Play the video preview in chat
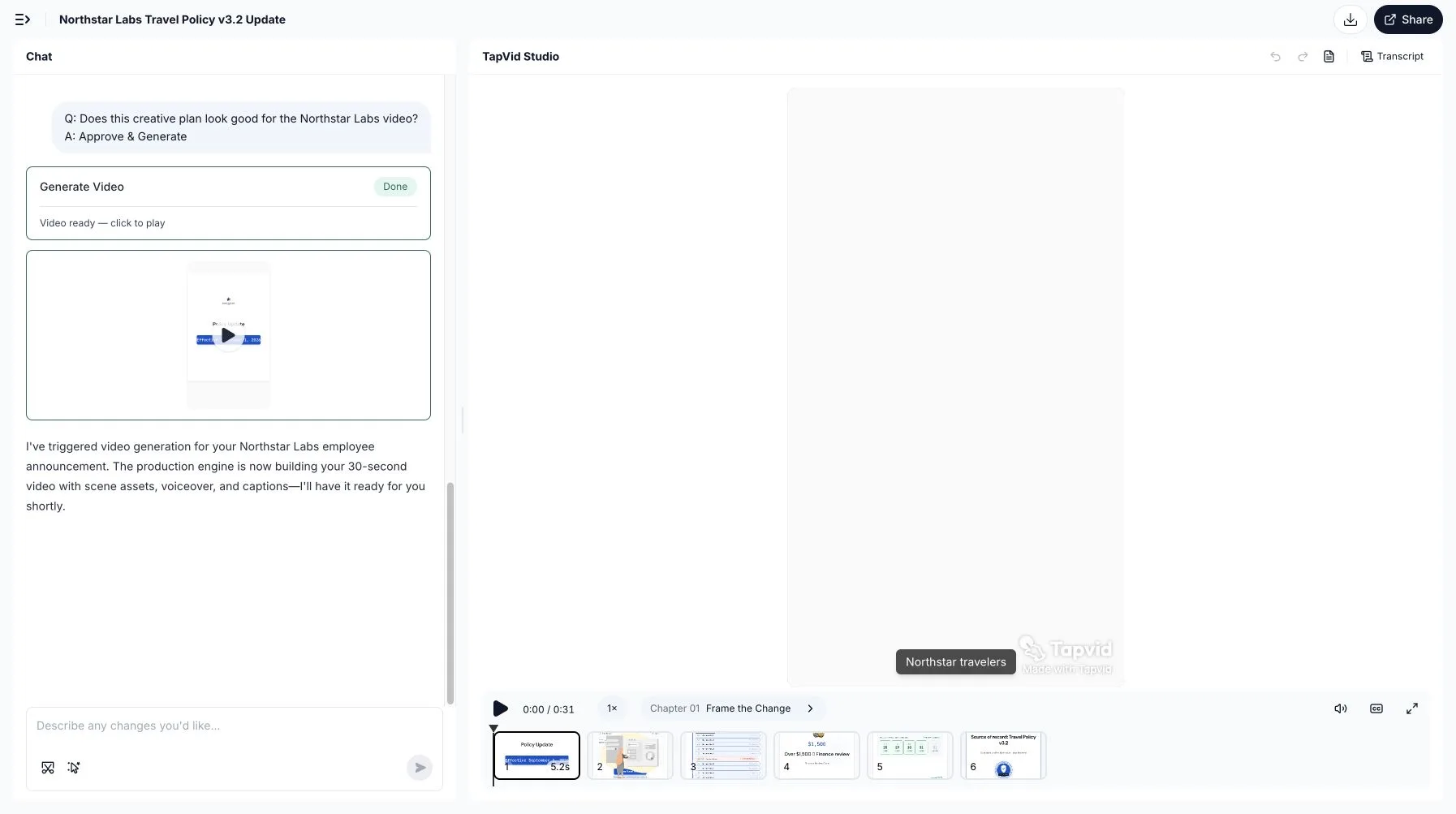The height and width of the screenshot is (814, 1456). 228,335
